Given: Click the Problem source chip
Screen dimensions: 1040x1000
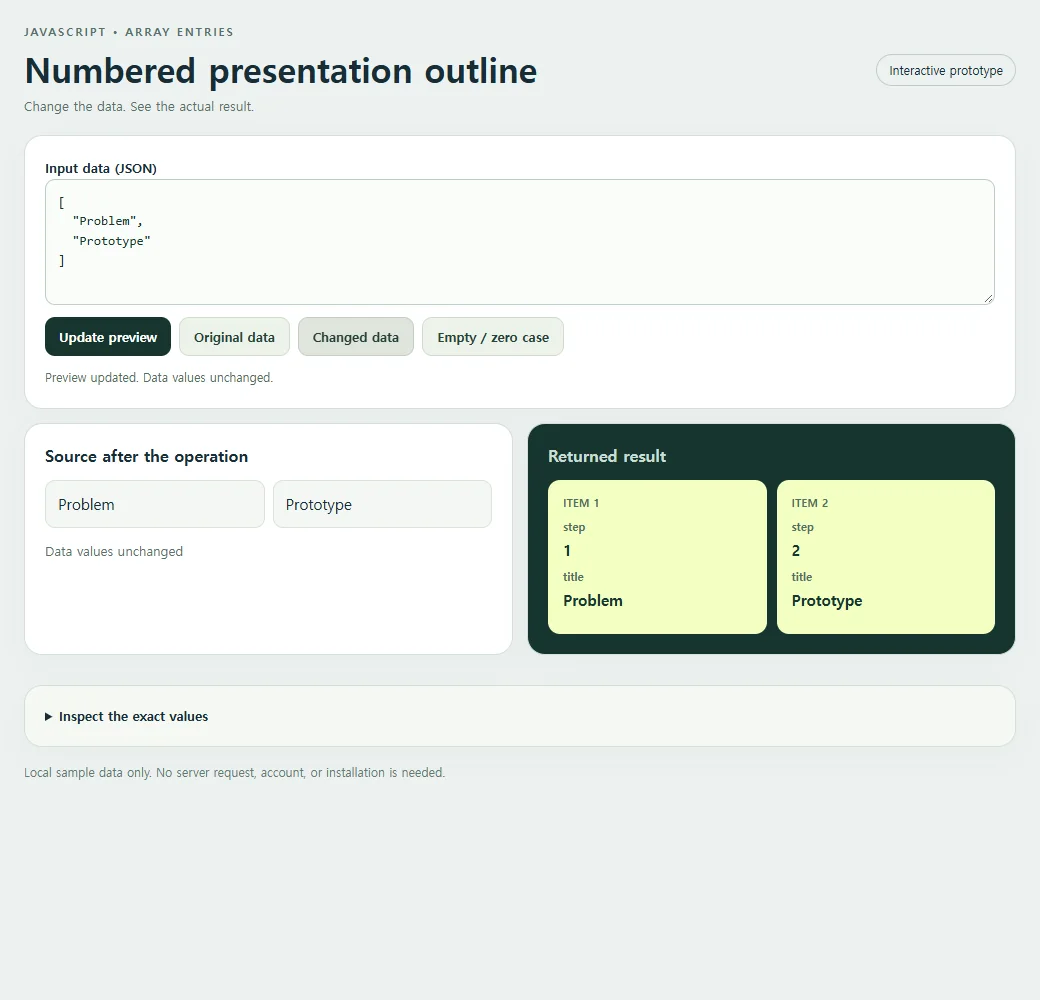Looking at the screenshot, I should [155, 504].
